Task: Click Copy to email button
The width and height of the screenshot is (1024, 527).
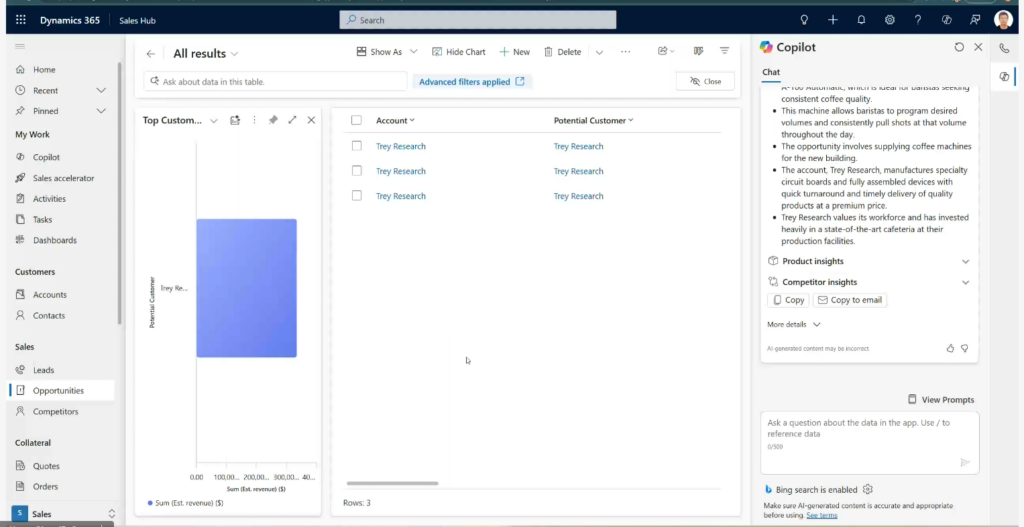Action: [x=850, y=300]
